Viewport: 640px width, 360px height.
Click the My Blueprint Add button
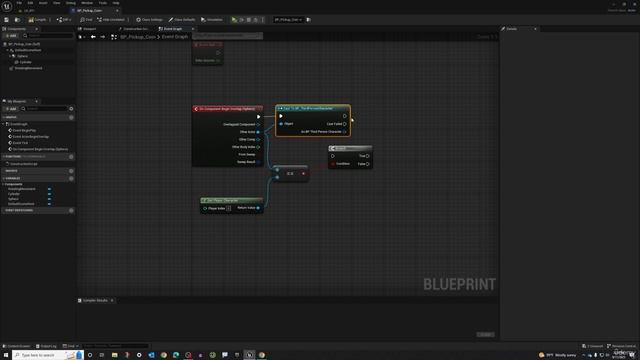click(11, 109)
